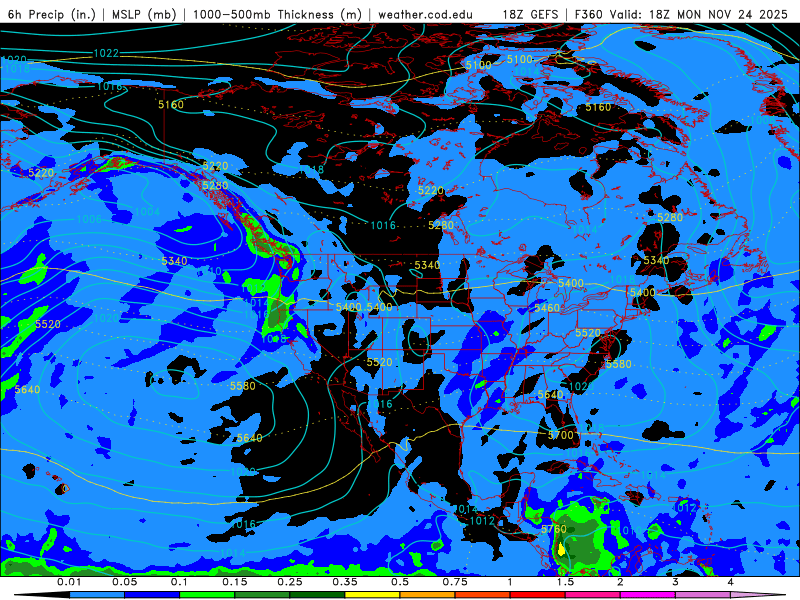Click the 0.05 colorbar tick label
The width and height of the screenshot is (800, 600).
pyautogui.click(x=124, y=582)
